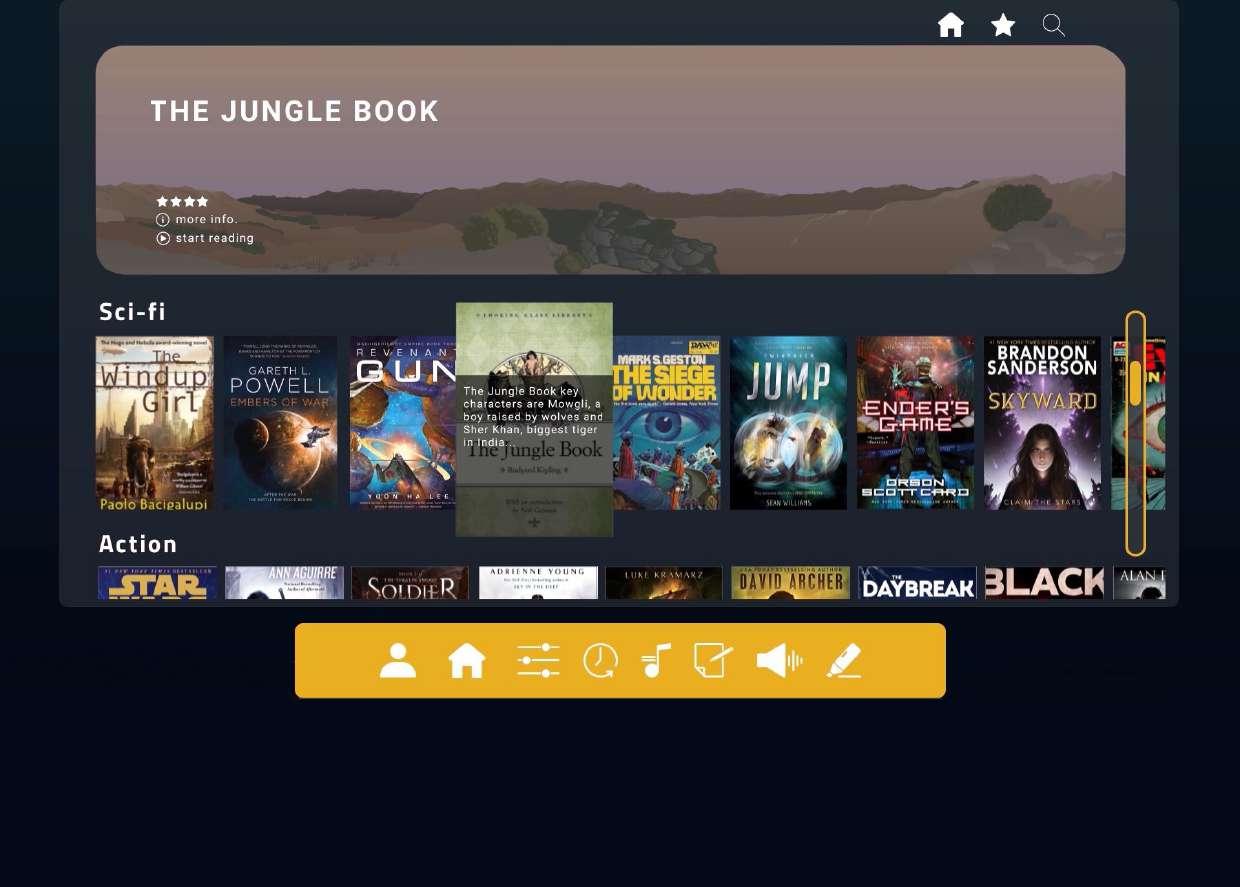This screenshot has height=887, width=1240.
Task: Click the four-star rating in banner
Action: click(x=182, y=201)
